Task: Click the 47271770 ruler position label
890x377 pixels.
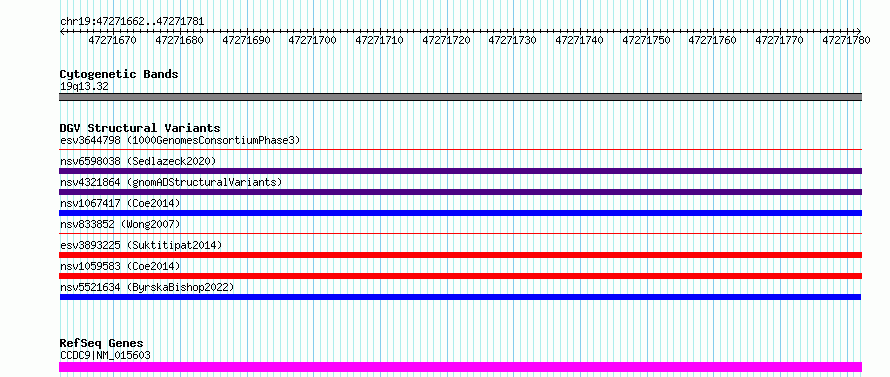Action: click(x=780, y=40)
